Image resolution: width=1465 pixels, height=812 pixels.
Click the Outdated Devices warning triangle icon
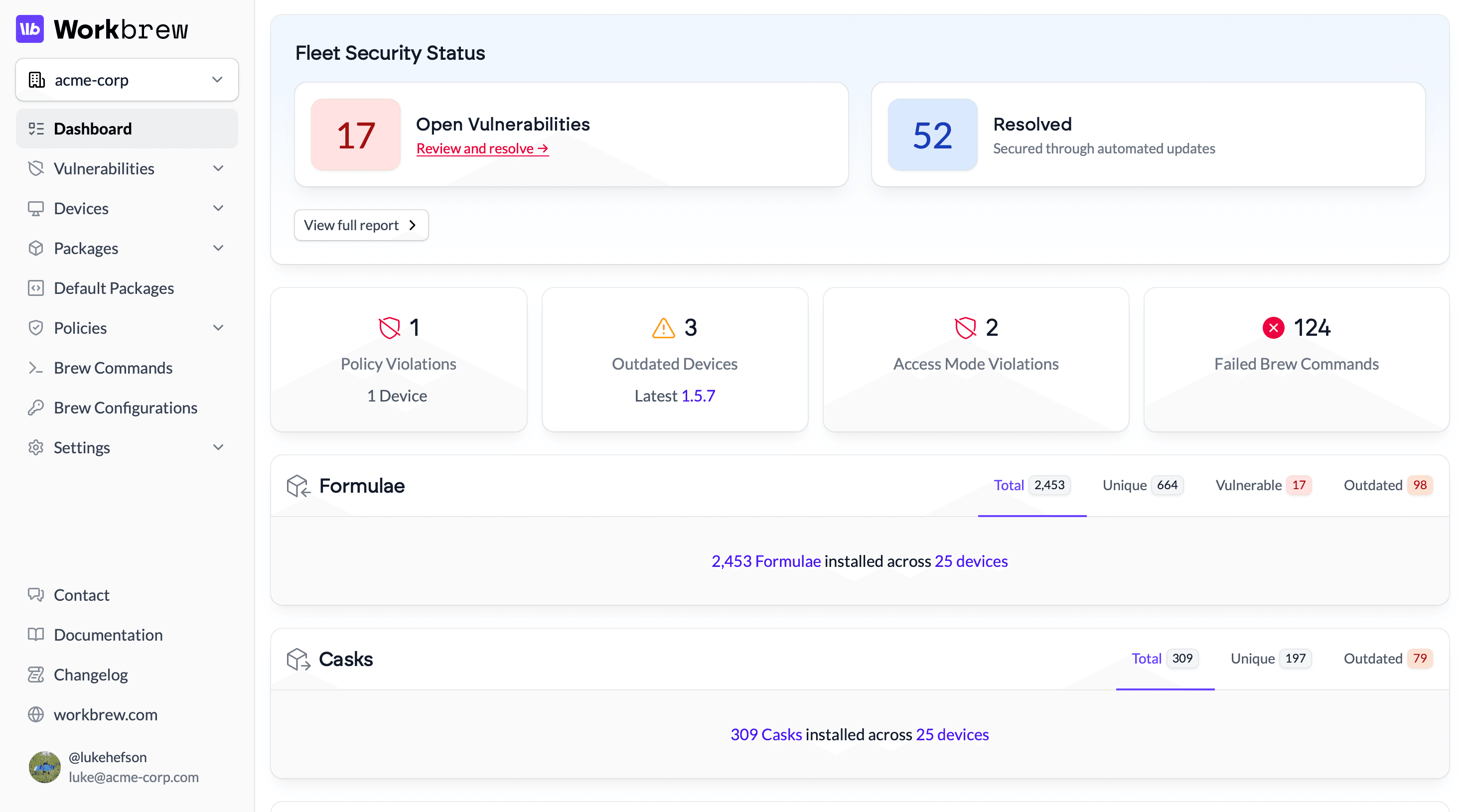click(x=663, y=328)
